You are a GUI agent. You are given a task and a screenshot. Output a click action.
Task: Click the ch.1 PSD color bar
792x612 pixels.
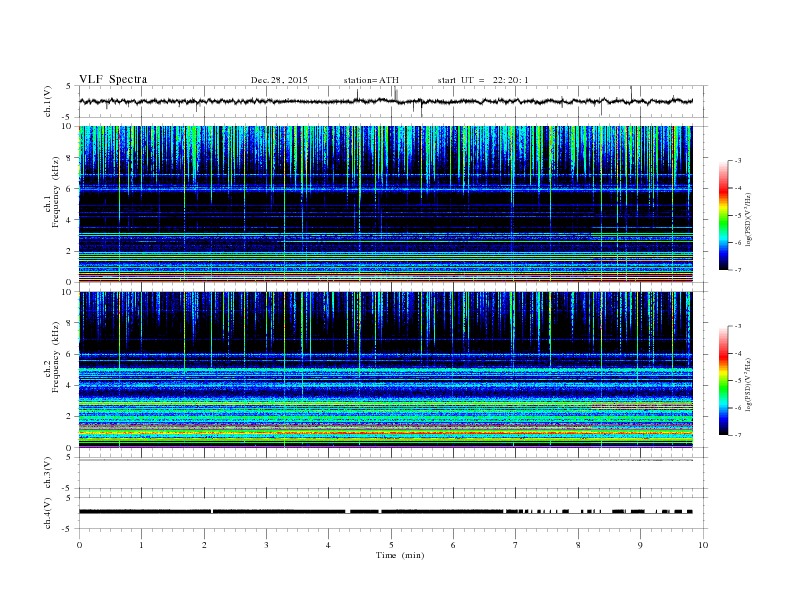pos(723,215)
